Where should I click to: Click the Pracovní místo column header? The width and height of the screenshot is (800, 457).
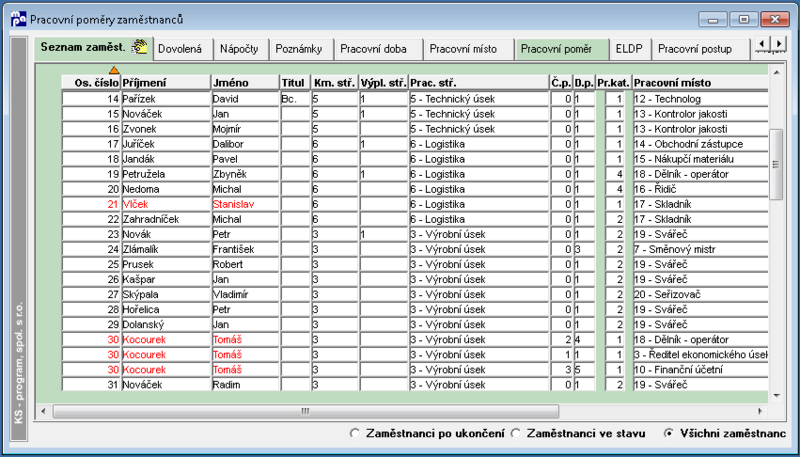pyautogui.click(x=700, y=83)
